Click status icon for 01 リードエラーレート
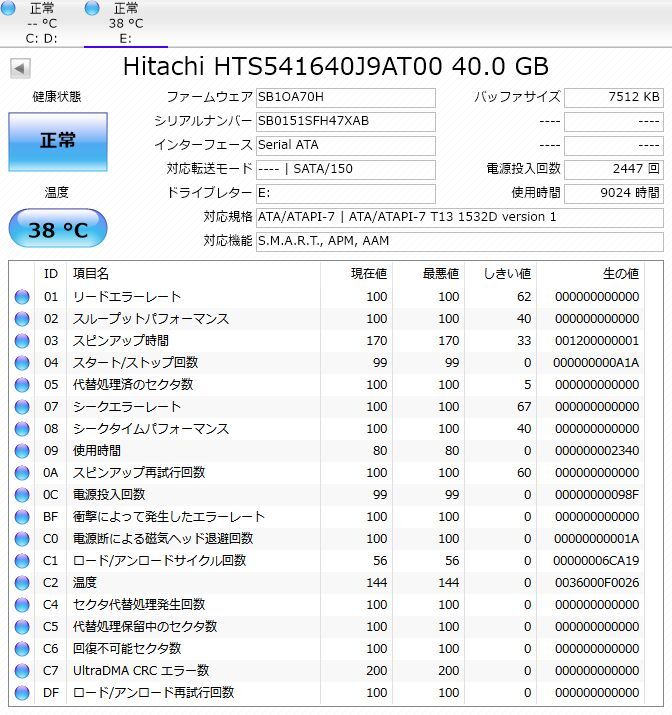 [x=22, y=297]
